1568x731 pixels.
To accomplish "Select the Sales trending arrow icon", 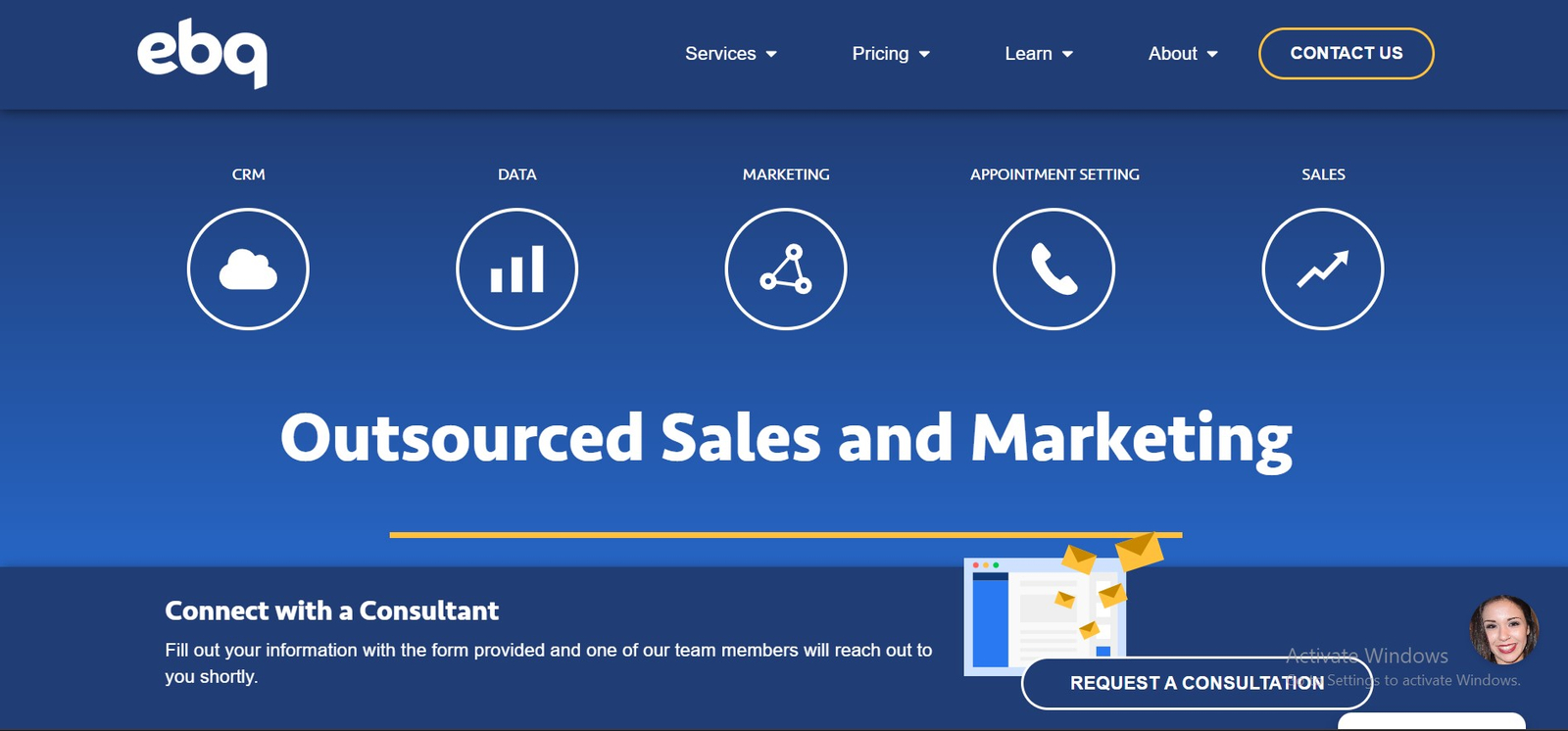I will [1322, 269].
